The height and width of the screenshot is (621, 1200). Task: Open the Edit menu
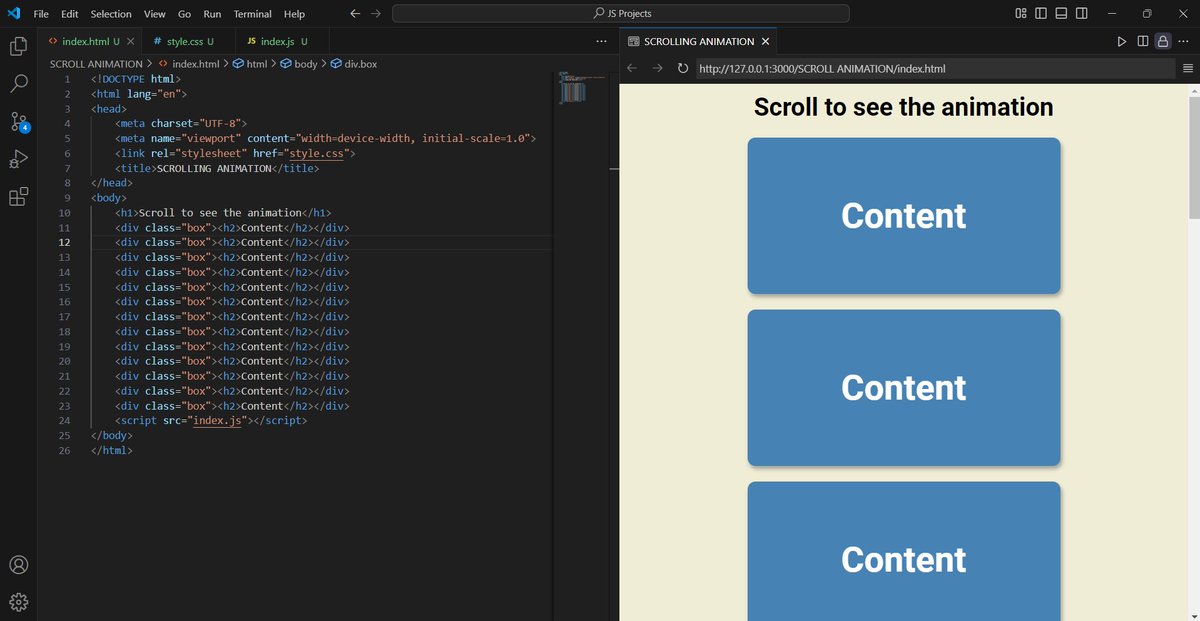[x=70, y=14]
